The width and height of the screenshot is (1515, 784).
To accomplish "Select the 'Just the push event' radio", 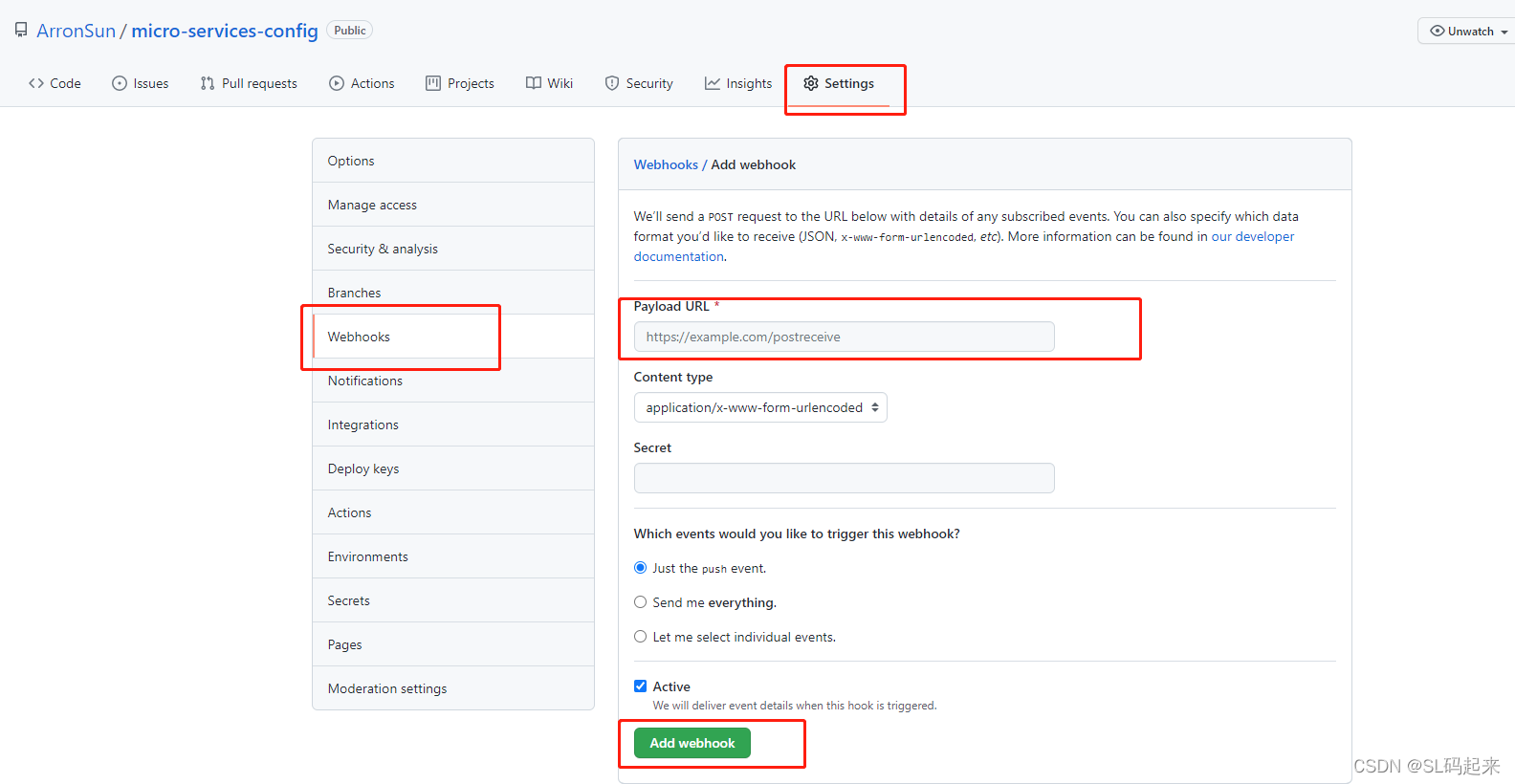I will click(x=641, y=568).
